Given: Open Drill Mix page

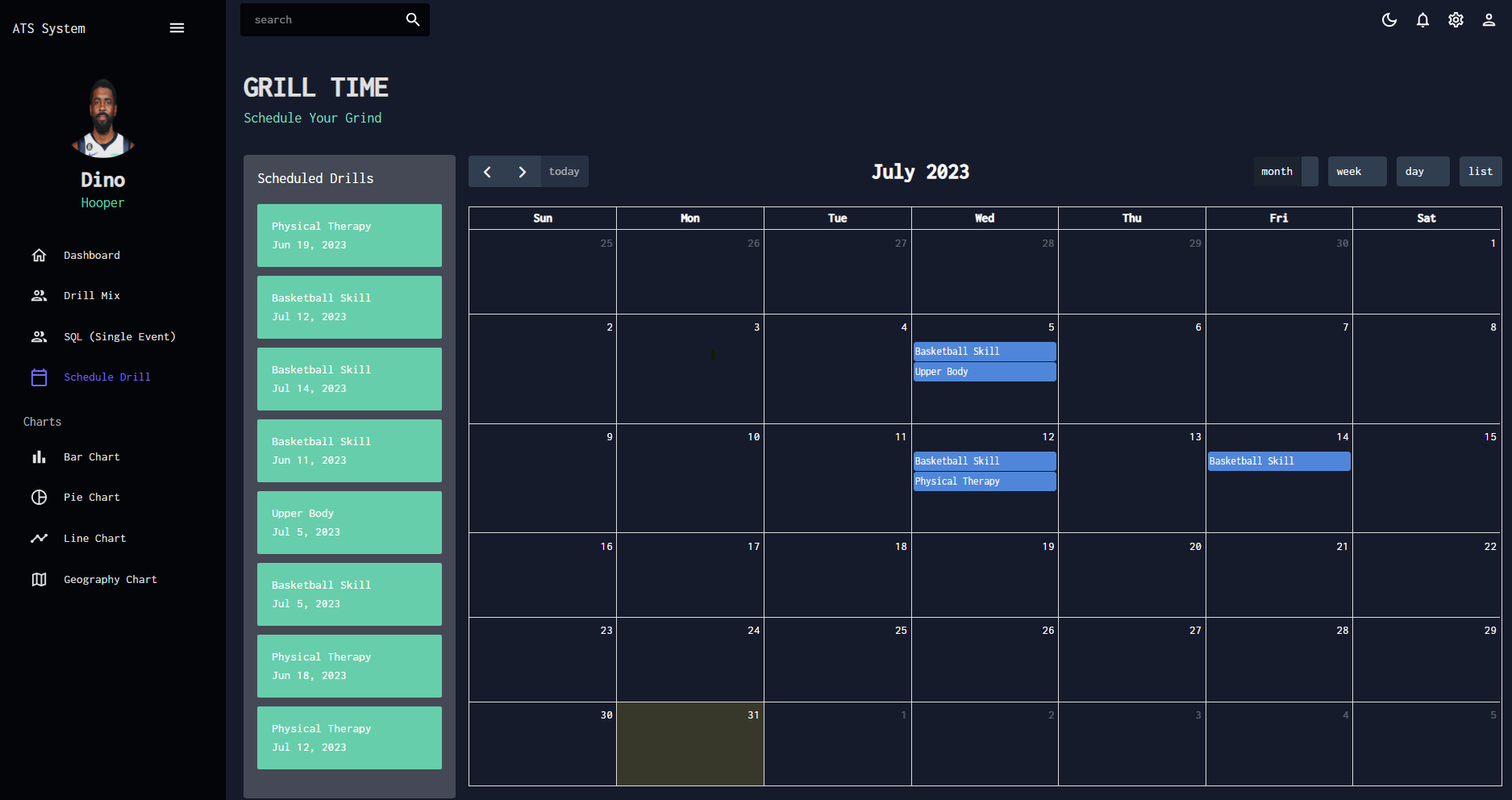Looking at the screenshot, I should pyautogui.click(x=91, y=296).
